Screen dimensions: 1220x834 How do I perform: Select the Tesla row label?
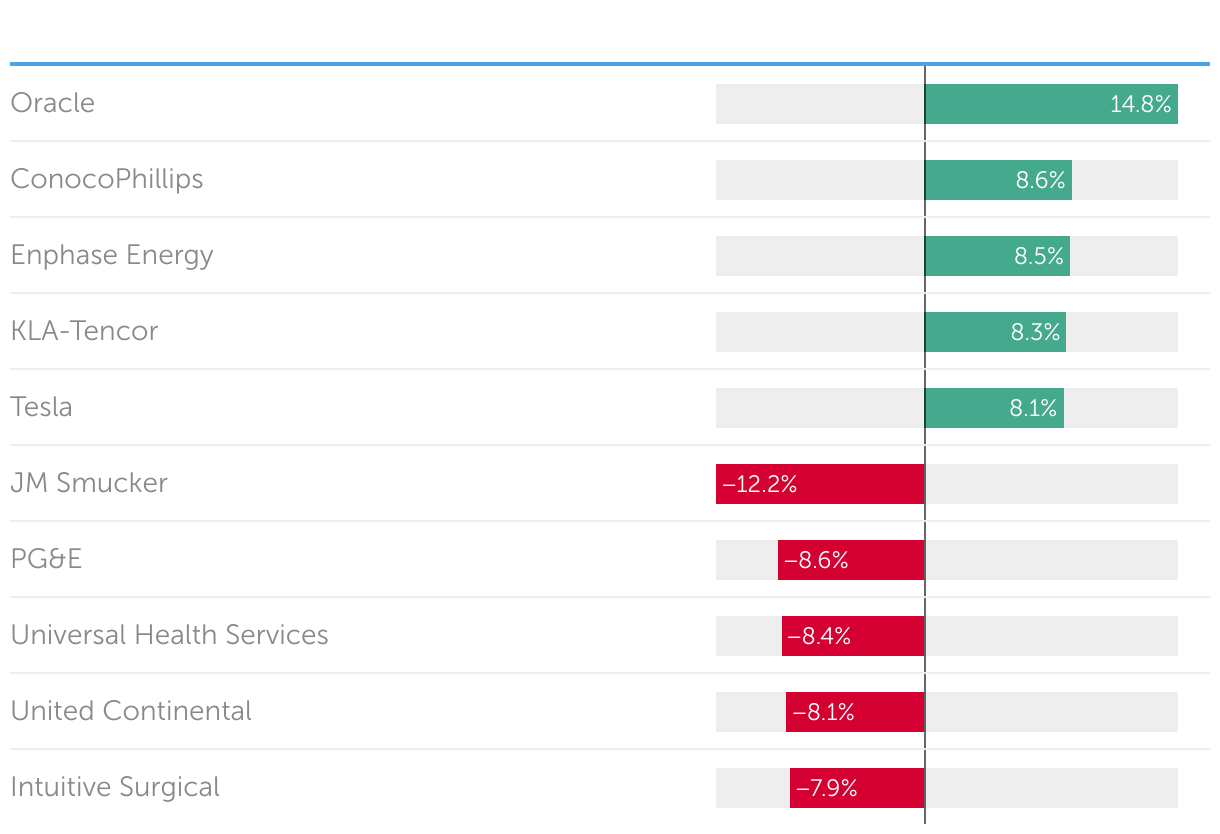click(42, 407)
